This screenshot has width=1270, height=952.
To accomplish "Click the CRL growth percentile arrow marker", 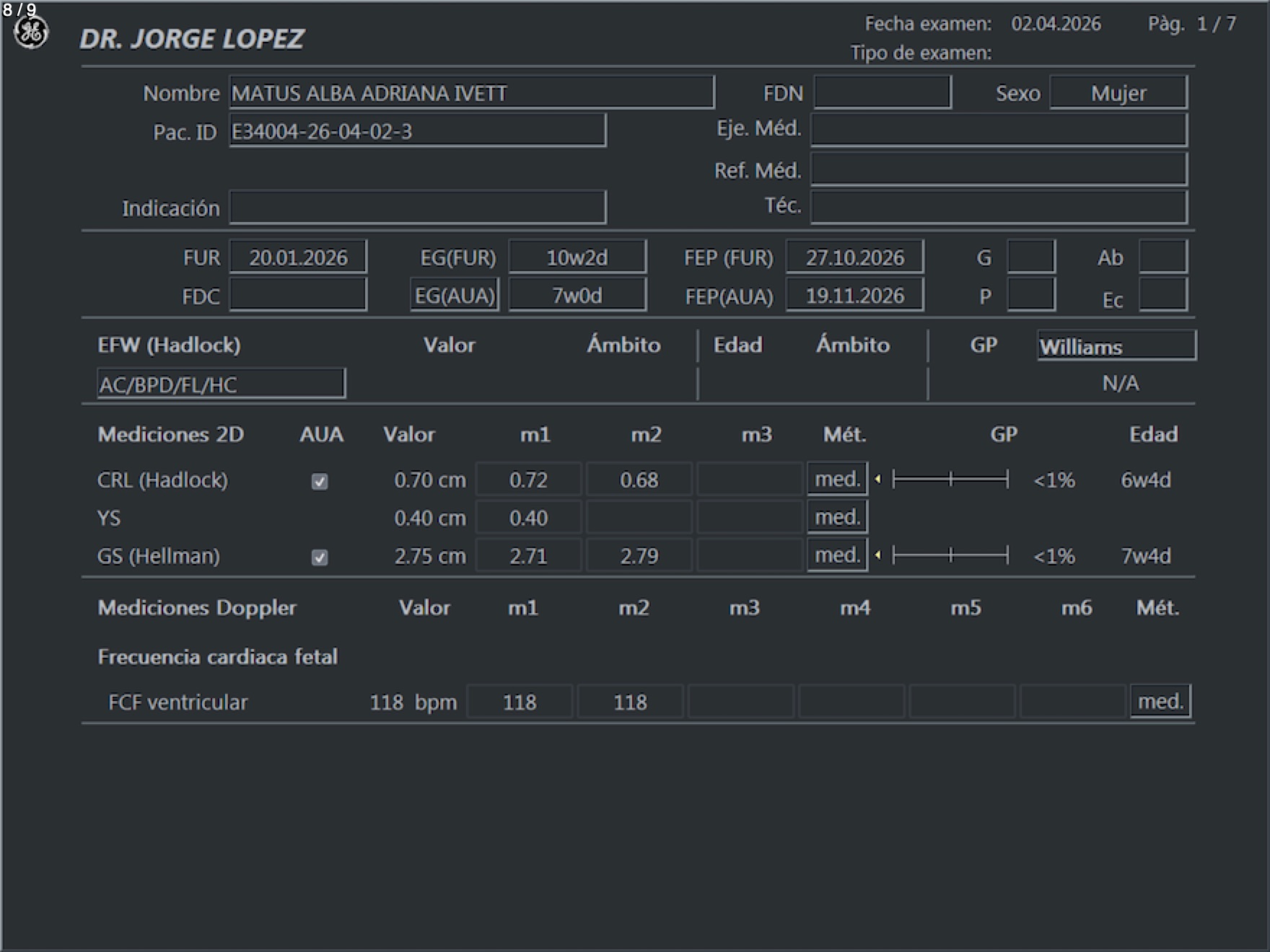I will (877, 480).
